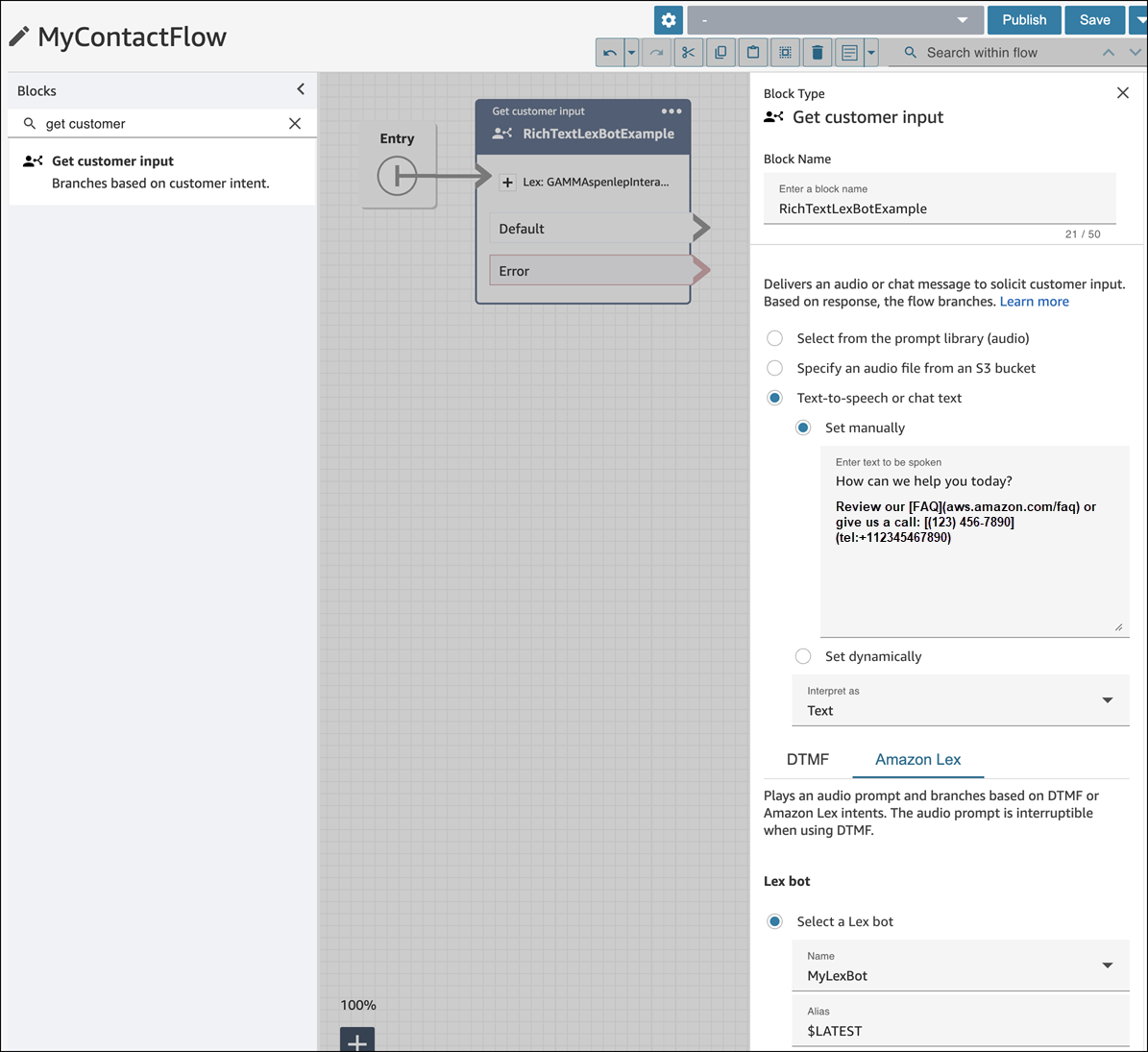Screen dimensions: 1148x1052
Task: Click the scissors cut icon
Action: coord(688,53)
